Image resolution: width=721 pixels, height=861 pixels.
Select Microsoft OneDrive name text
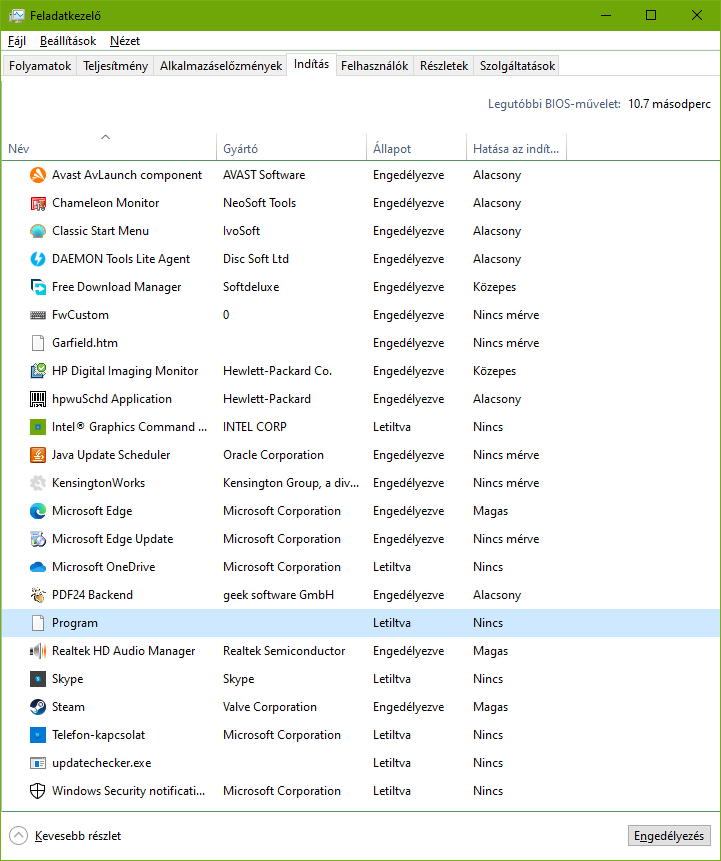[x=104, y=567]
